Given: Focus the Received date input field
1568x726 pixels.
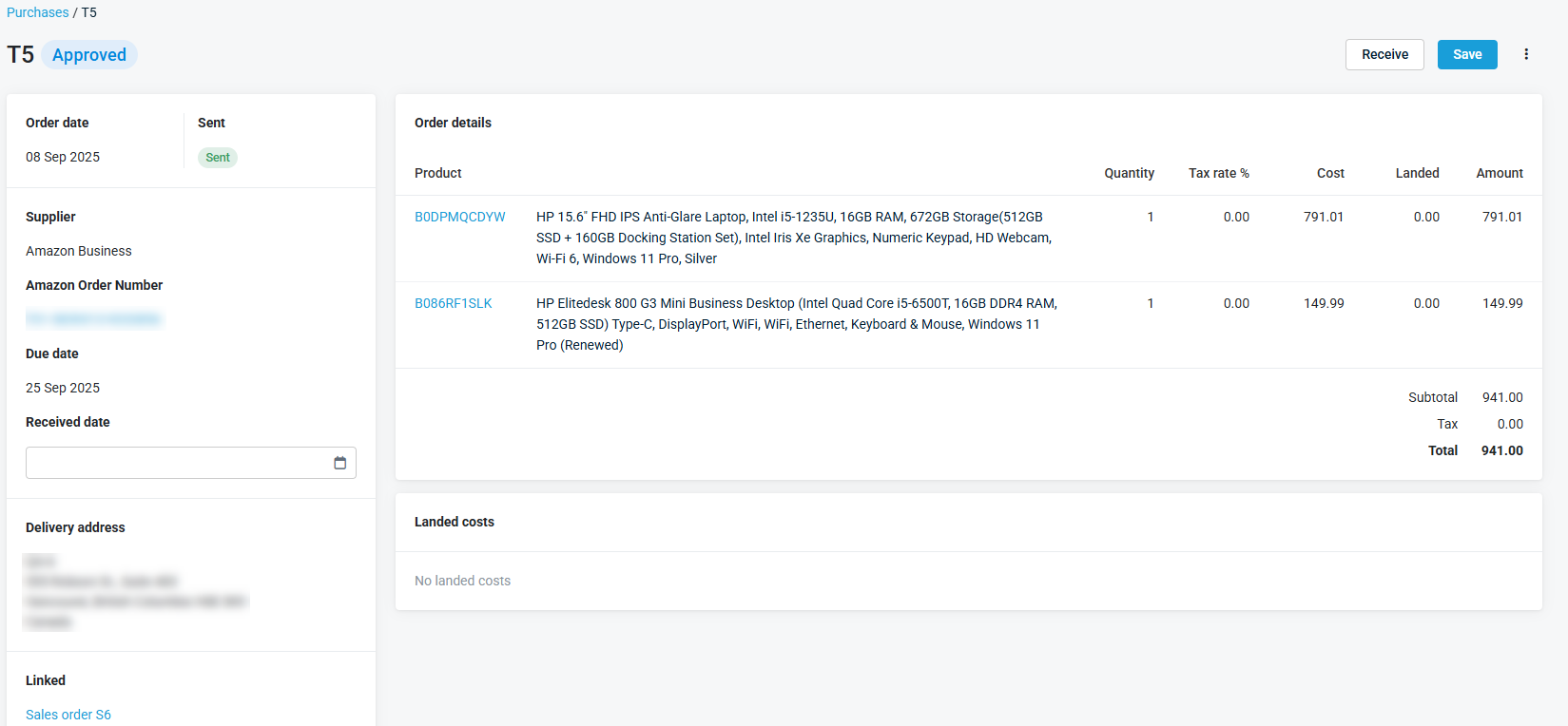Looking at the screenshot, I should (x=176, y=463).
